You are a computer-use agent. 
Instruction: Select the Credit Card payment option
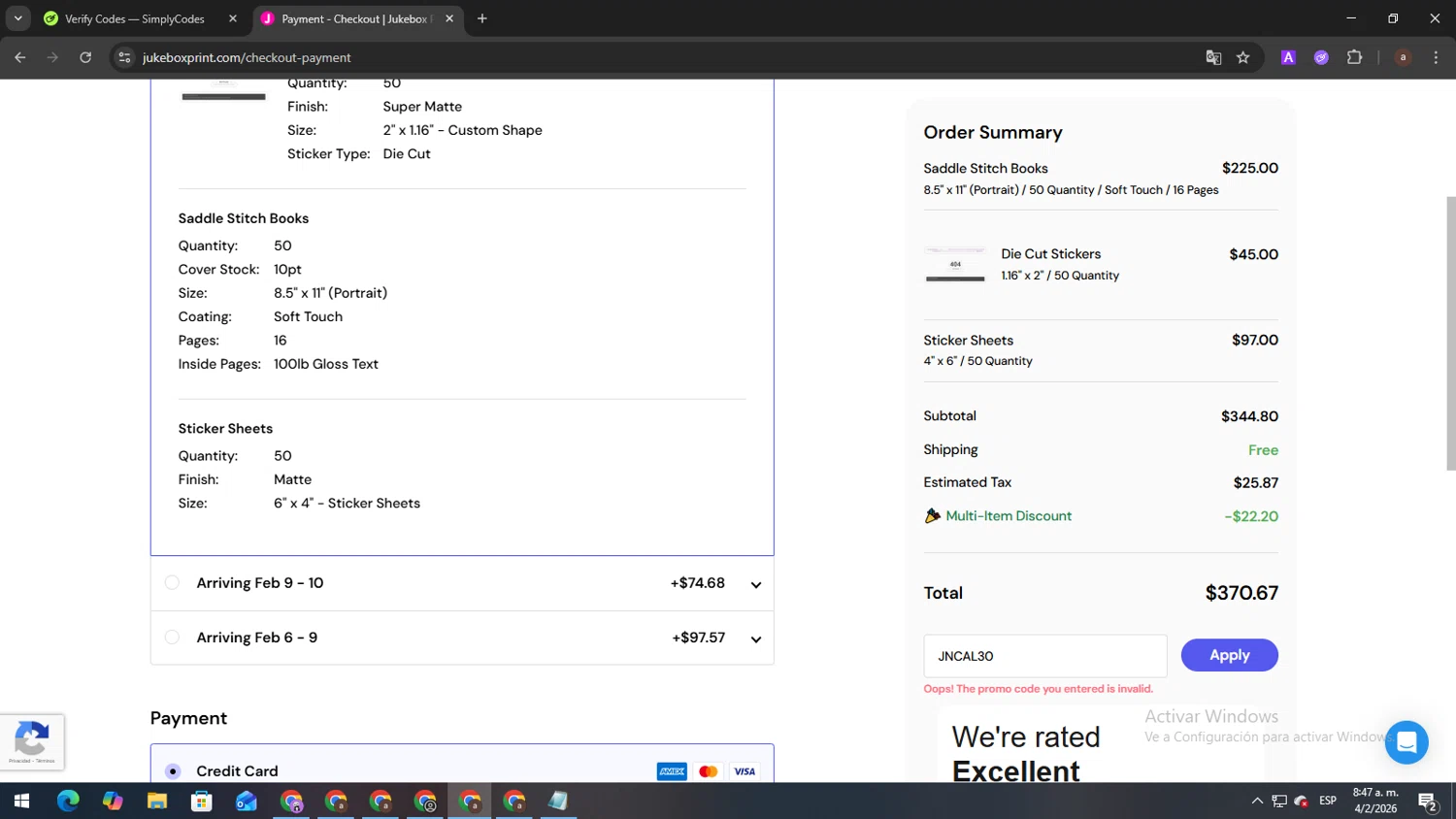coord(173,771)
